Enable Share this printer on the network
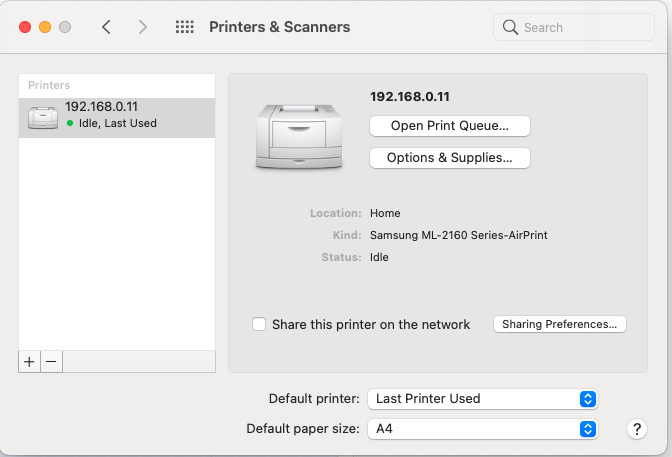The height and width of the screenshot is (457, 672). tap(260, 324)
